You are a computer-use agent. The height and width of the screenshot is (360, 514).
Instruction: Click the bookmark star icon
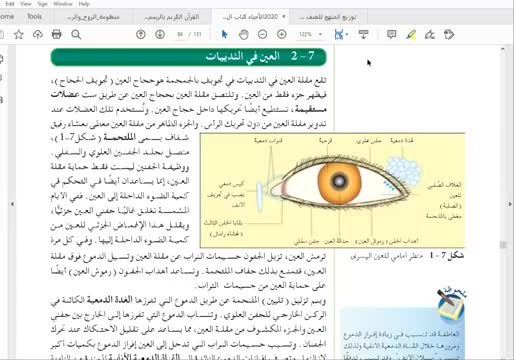tap(19, 34)
